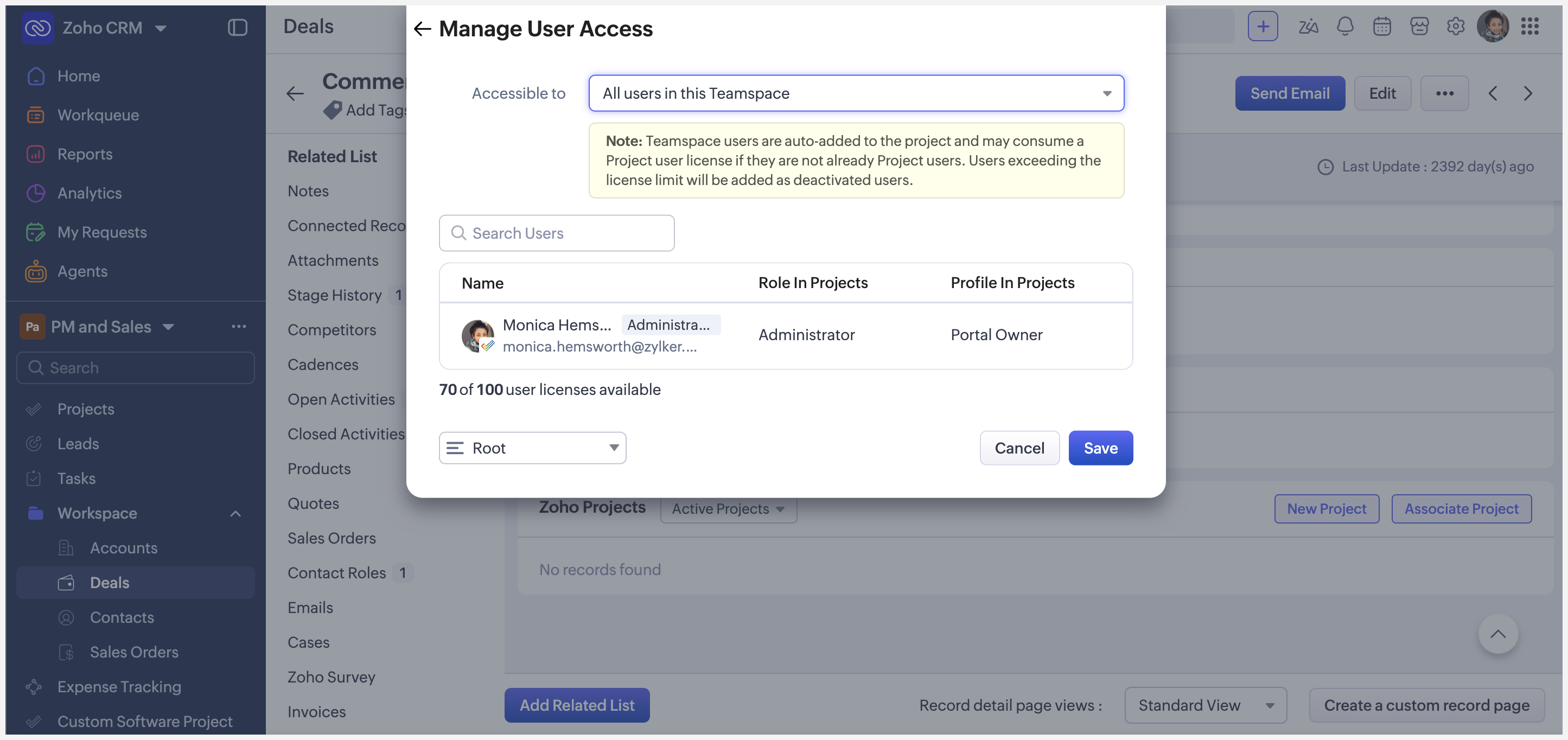Open Competitors in the Related List
Viewport: 1568px width, 740px height.
click(332, 329)
